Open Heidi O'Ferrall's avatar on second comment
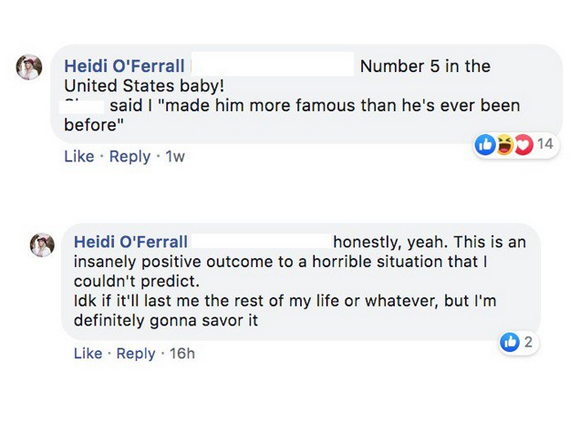Viewport: 580px width, 424px height. coord(42,245)
